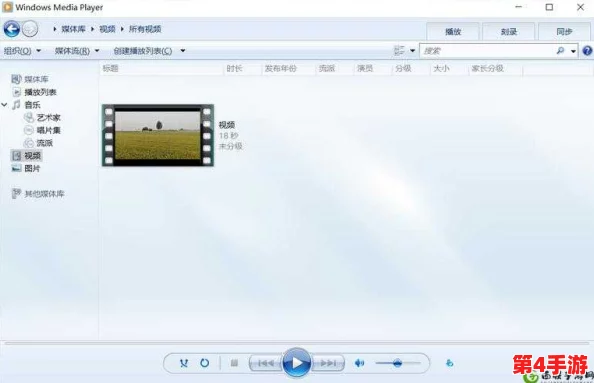Image resolution: width=594 pixels, height=383 pixels.
Task: Open the 播放 tab
Action: tap(453, 32)
